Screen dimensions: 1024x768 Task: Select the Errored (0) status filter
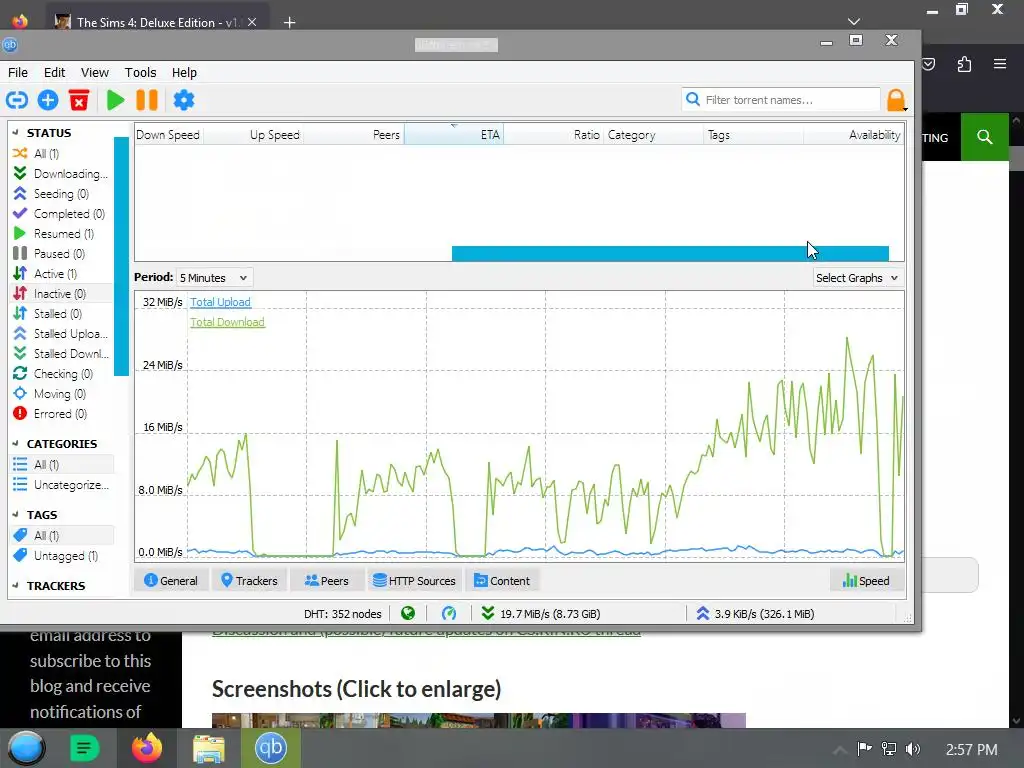[62, 413]
